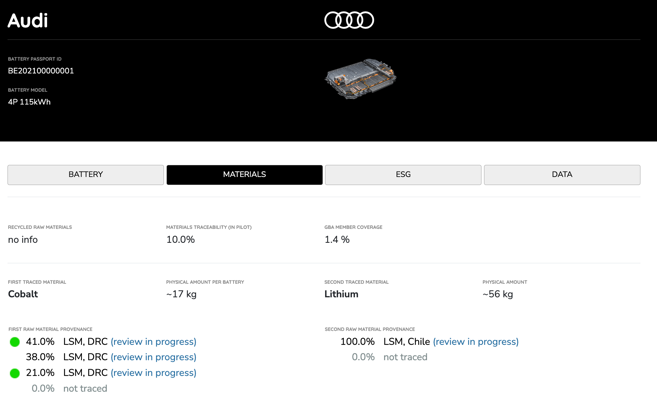This screenshot has height=411, width=657.
Task: Click the battery model 4P 115kWh text
Action: click(x=29, y=102)
